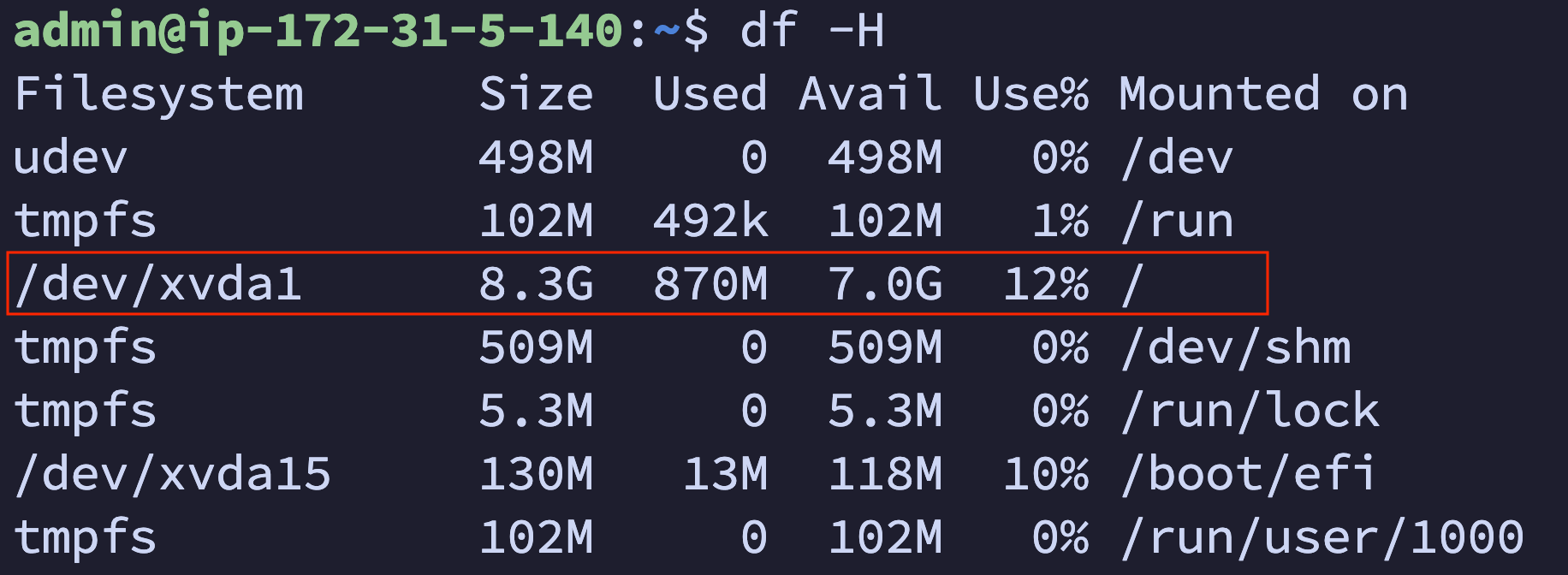Click the /dev/xvda15 filesystem entry

tap(173, 474)
